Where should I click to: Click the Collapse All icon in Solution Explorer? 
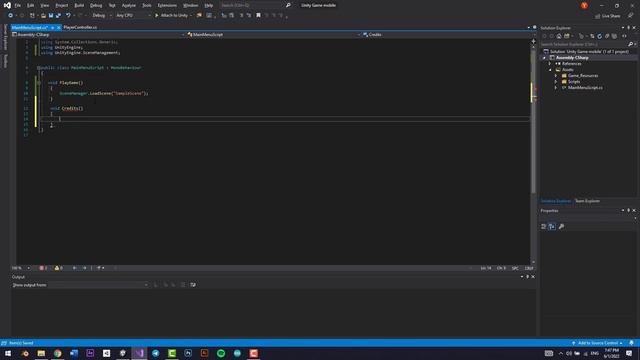click(607, 36)
